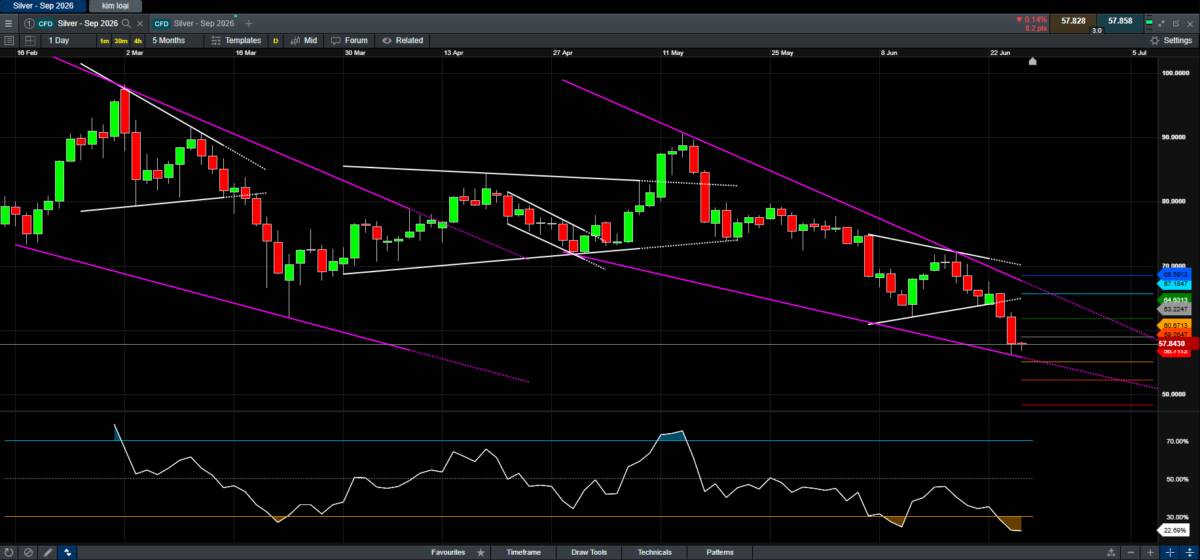This screenshot has width=1200, height=560.
Task: Open the Timeframe menu
Action: 524,552
